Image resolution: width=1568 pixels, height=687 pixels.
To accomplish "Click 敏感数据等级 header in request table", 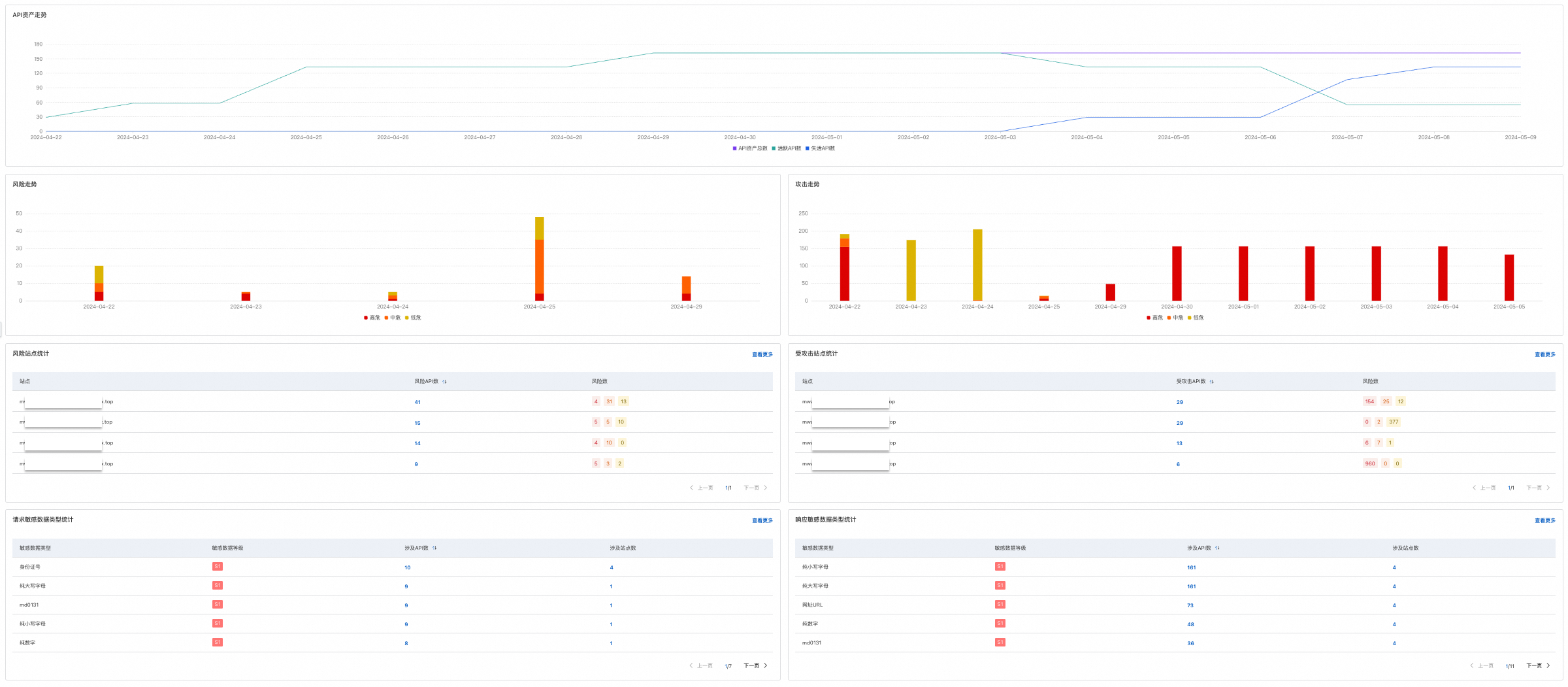I will tap(227, 548).
